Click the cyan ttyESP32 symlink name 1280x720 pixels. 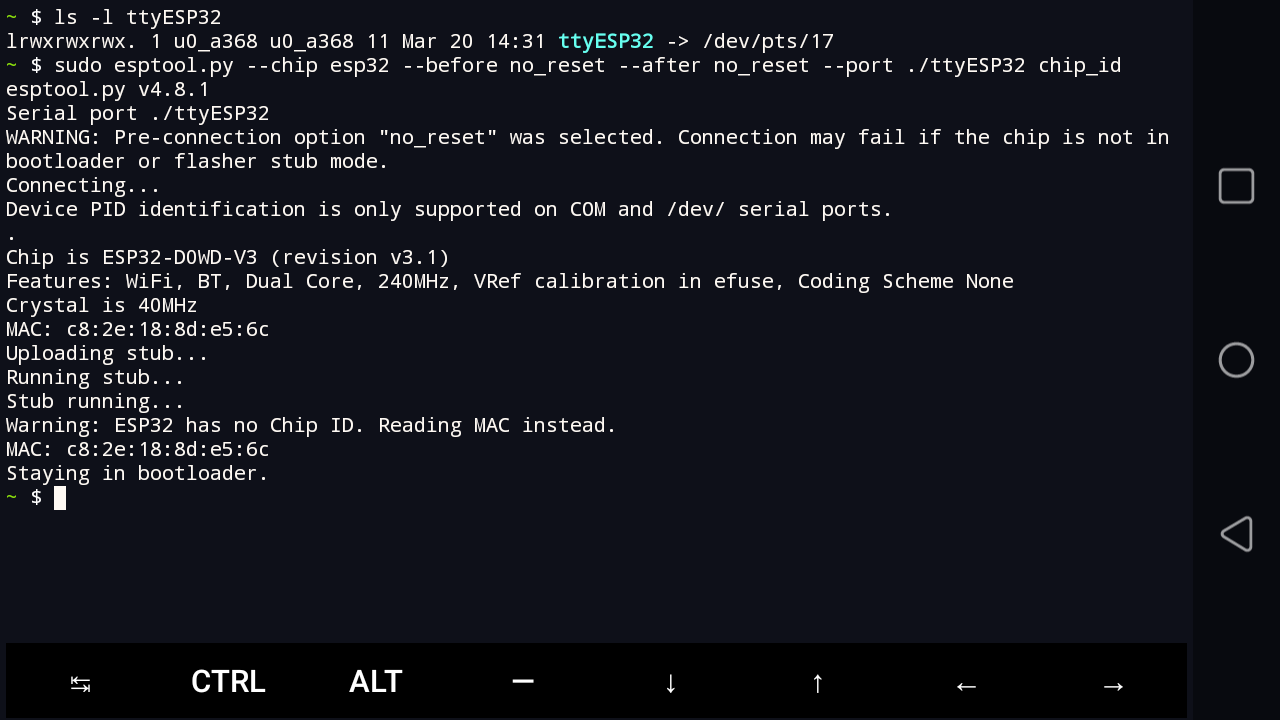[x=605, y=41]
